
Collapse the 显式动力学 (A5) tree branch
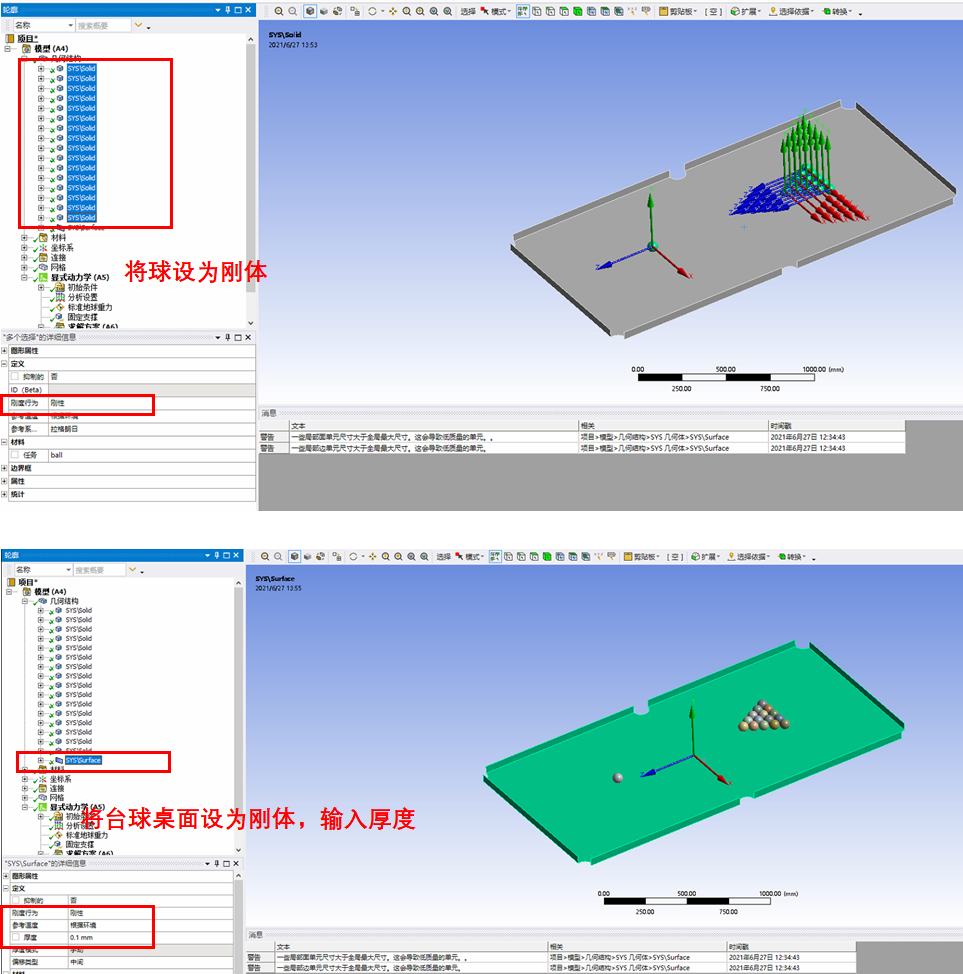click(22, 275)
